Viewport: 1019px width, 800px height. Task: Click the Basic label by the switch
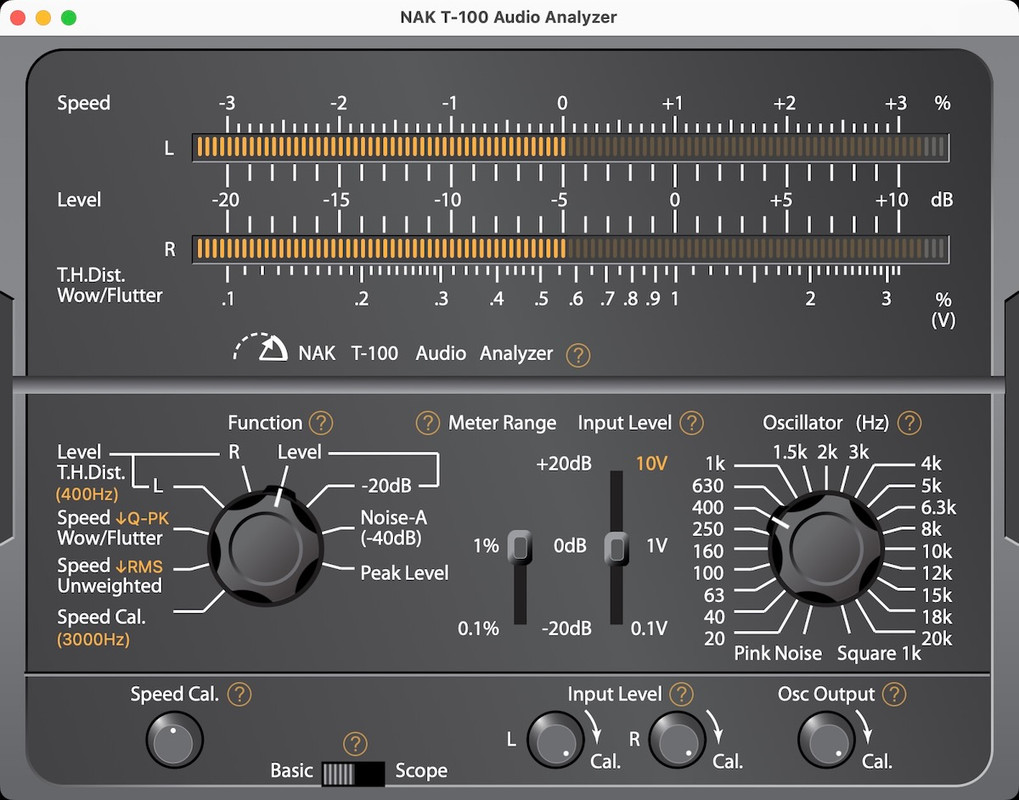pyautogui.click(x=292, y=771)
